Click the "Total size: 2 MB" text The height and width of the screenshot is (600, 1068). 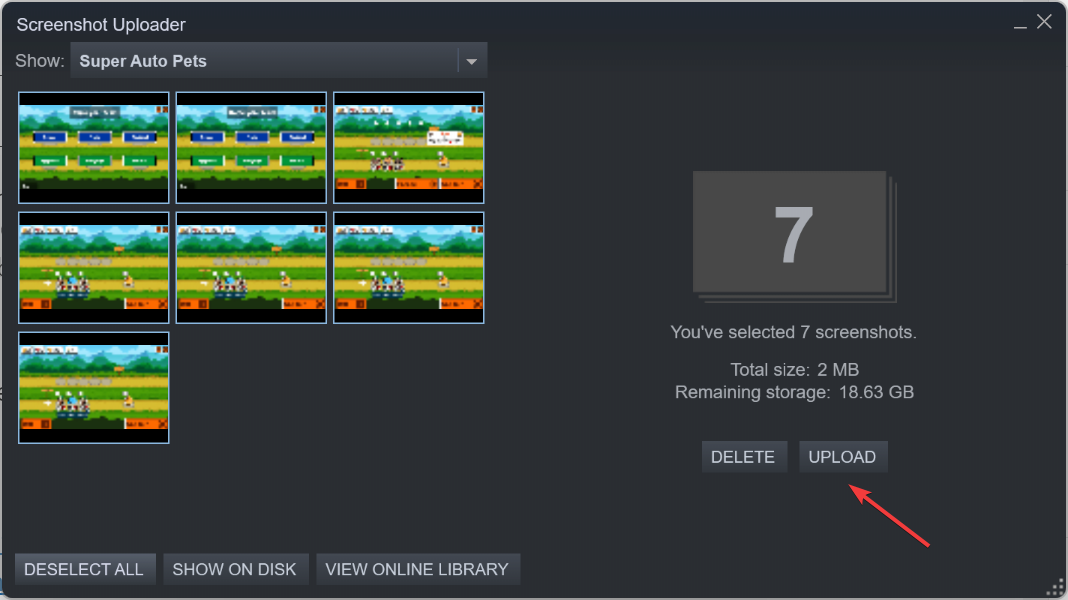[794, 370]
